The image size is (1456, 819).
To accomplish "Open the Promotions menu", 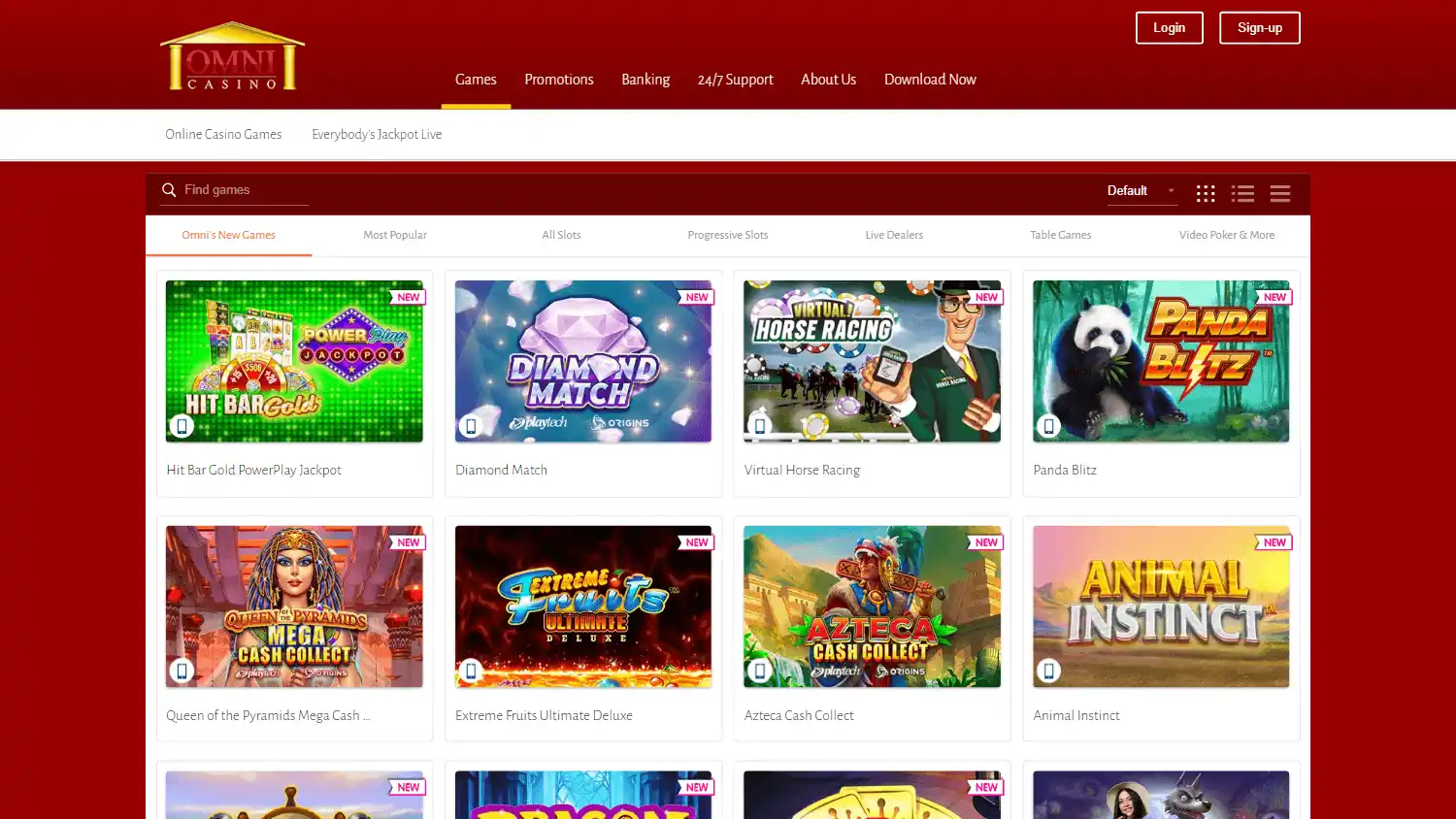I will [559, 80].
